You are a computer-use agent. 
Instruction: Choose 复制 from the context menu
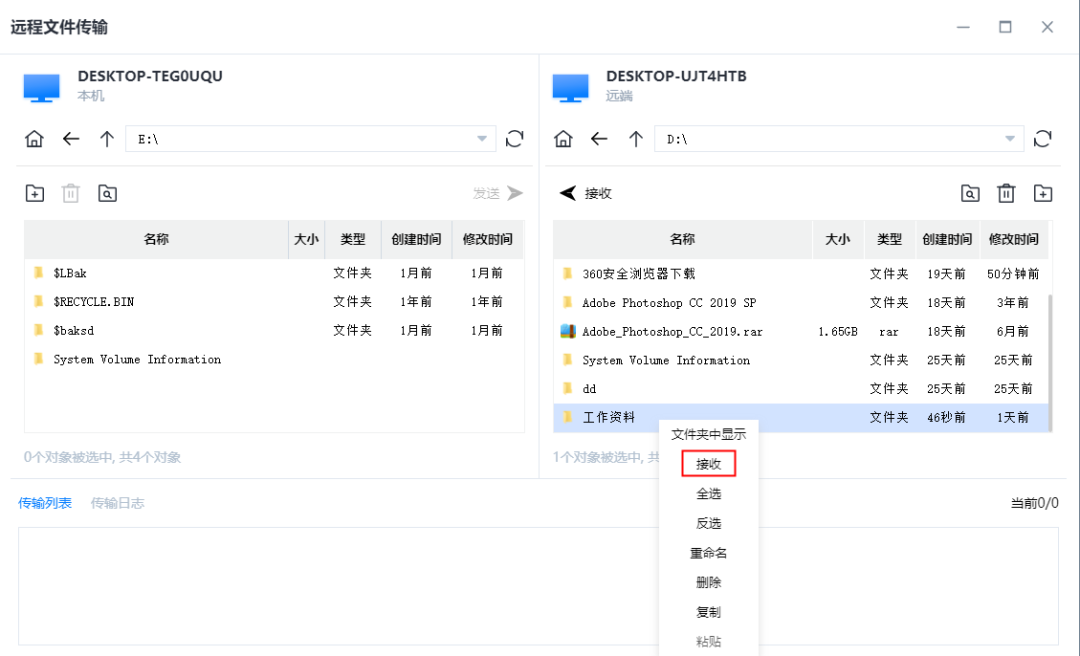pyautogui.click(x=709, y=612)
